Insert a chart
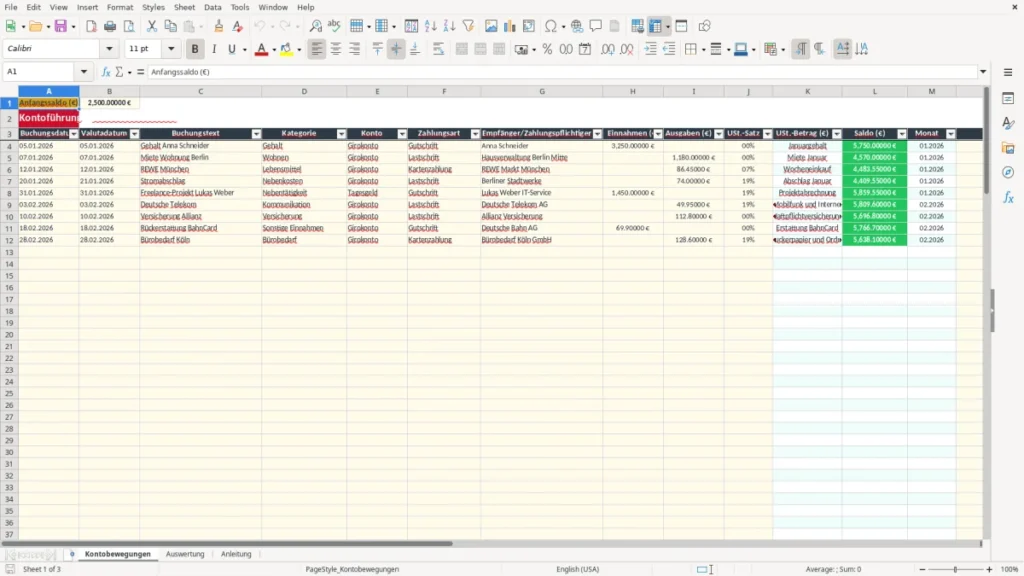The height and width of the screenshot is (576, 1024). (x=510, y=26)
